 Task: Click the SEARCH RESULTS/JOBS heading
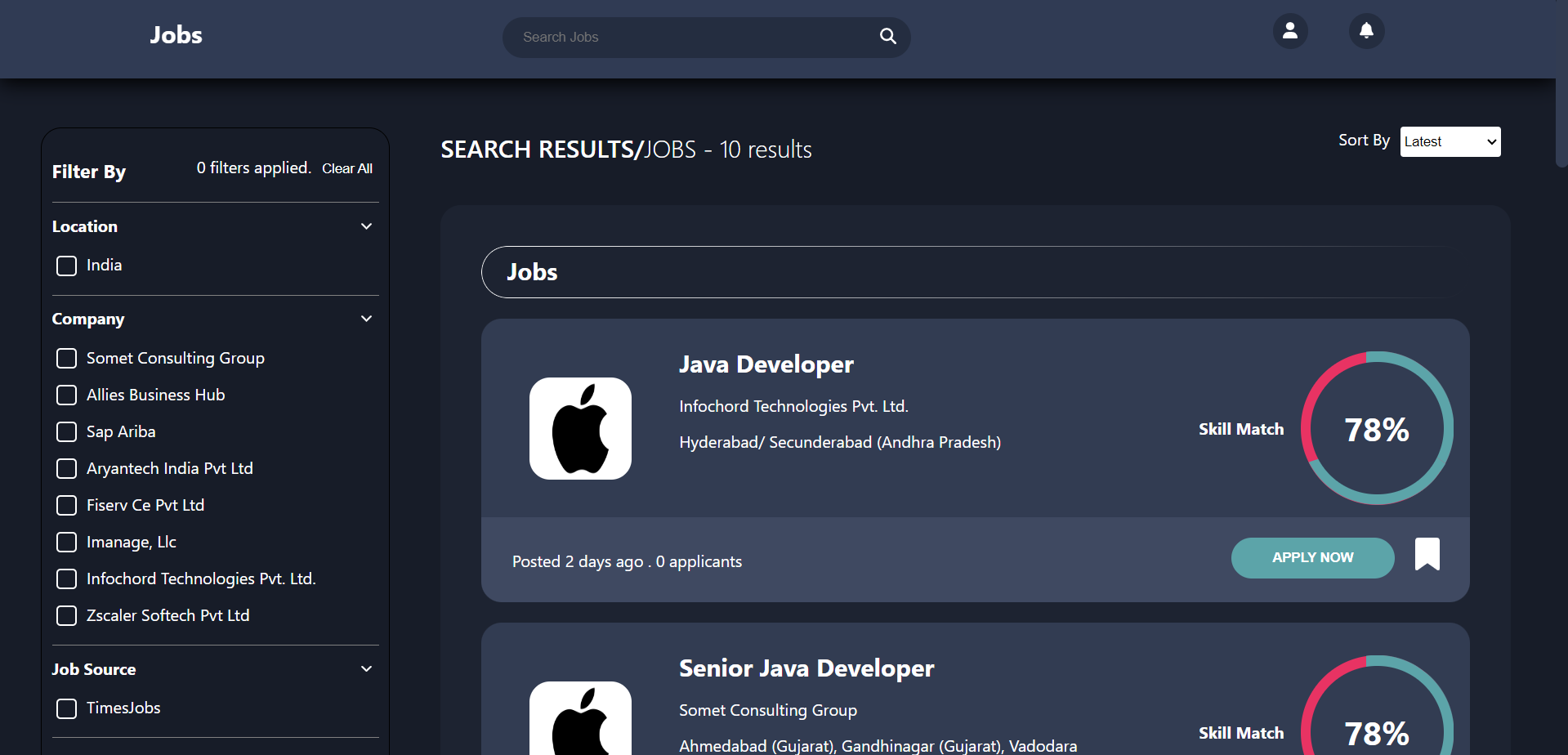coord(626,150)
